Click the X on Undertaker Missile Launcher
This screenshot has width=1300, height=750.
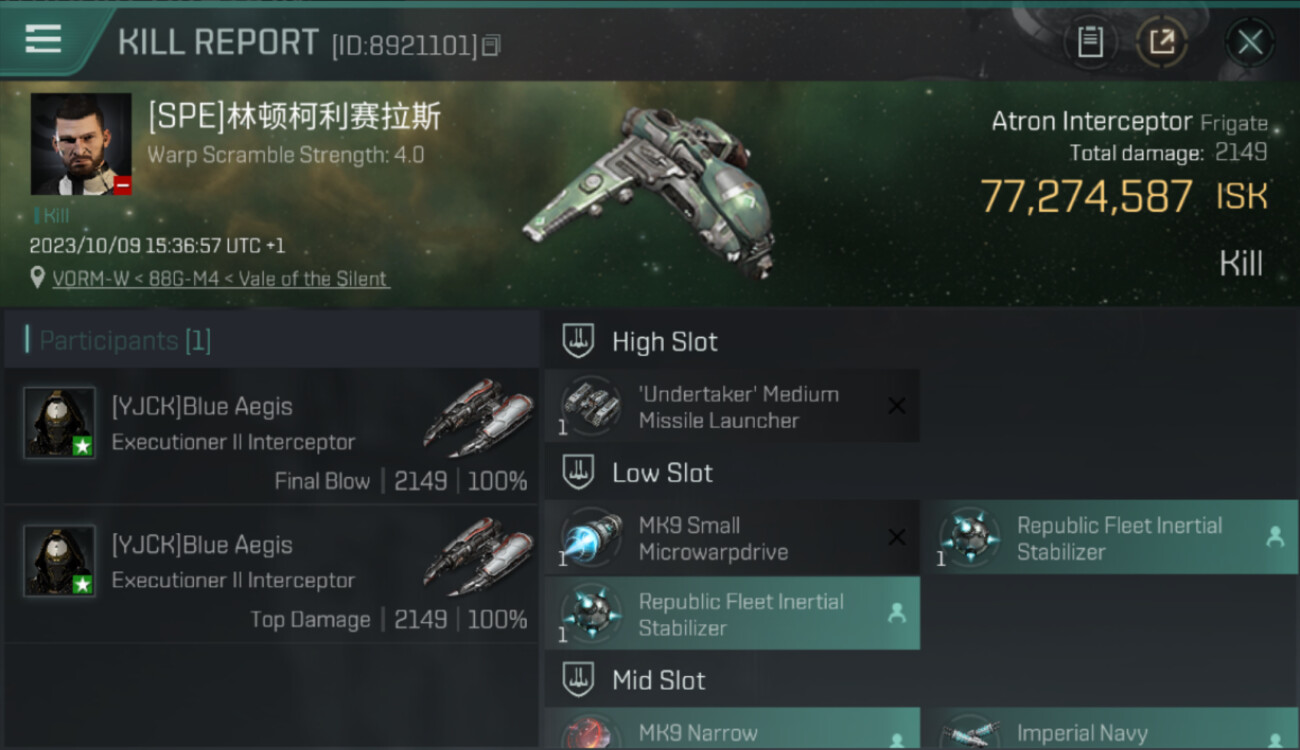(x=897, y=406)
